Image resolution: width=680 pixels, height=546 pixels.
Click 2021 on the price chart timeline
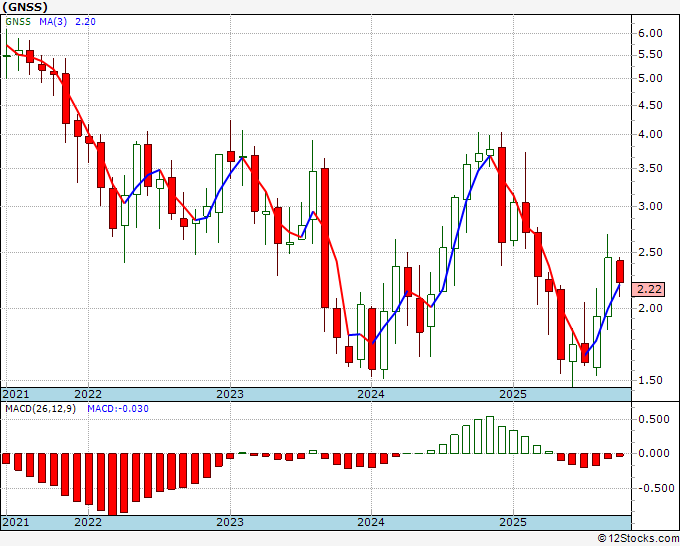click(16, 394)
